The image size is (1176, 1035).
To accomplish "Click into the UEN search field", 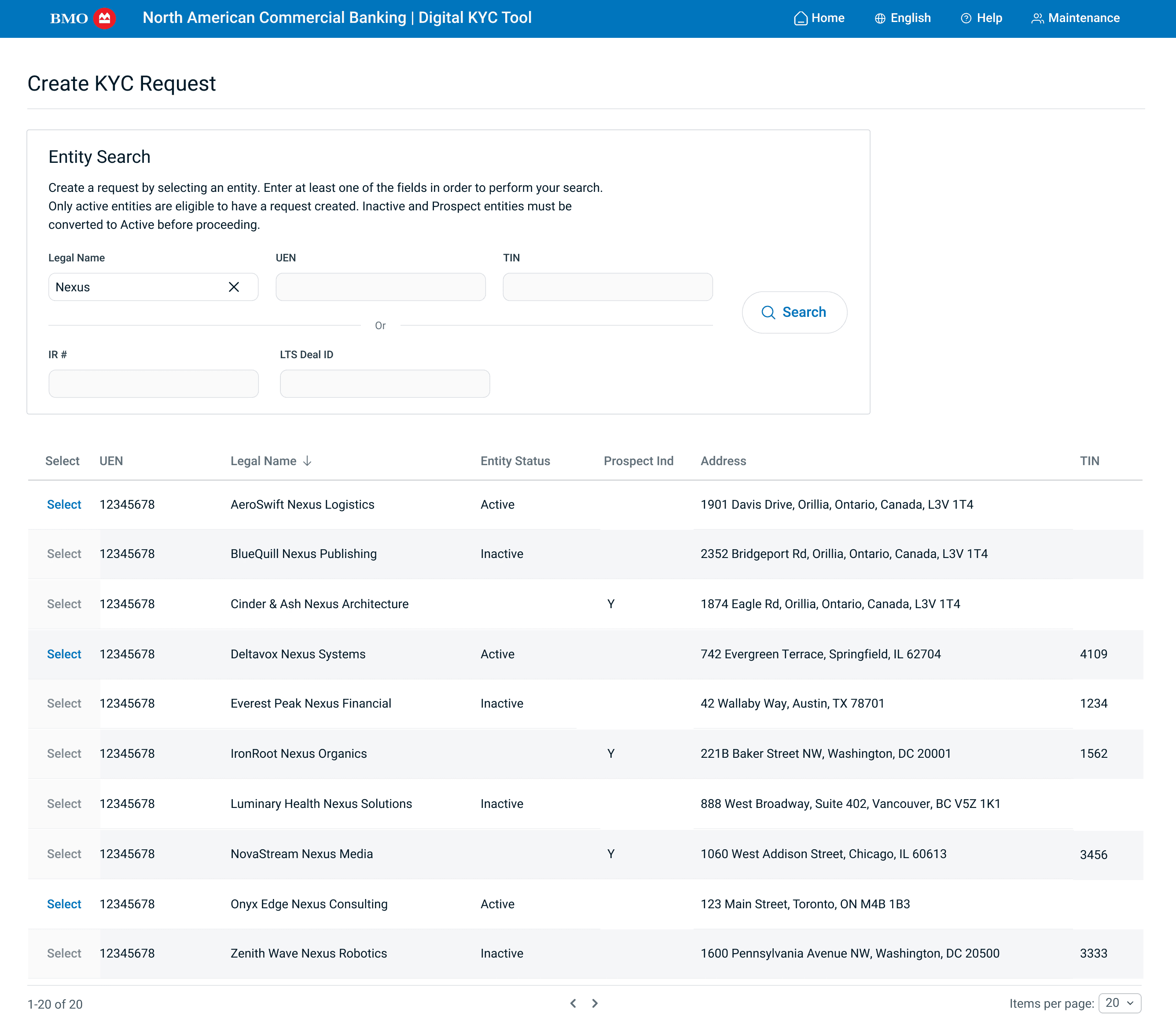I will (380, 287).
